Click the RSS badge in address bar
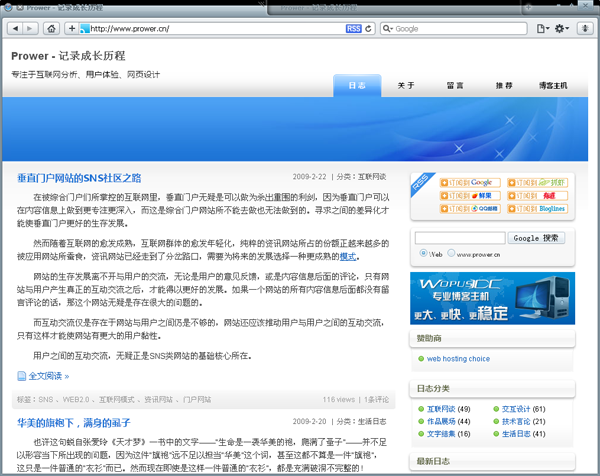Viewport: 600px width, 476px height. pyautogui.click(x=353, y=29)
